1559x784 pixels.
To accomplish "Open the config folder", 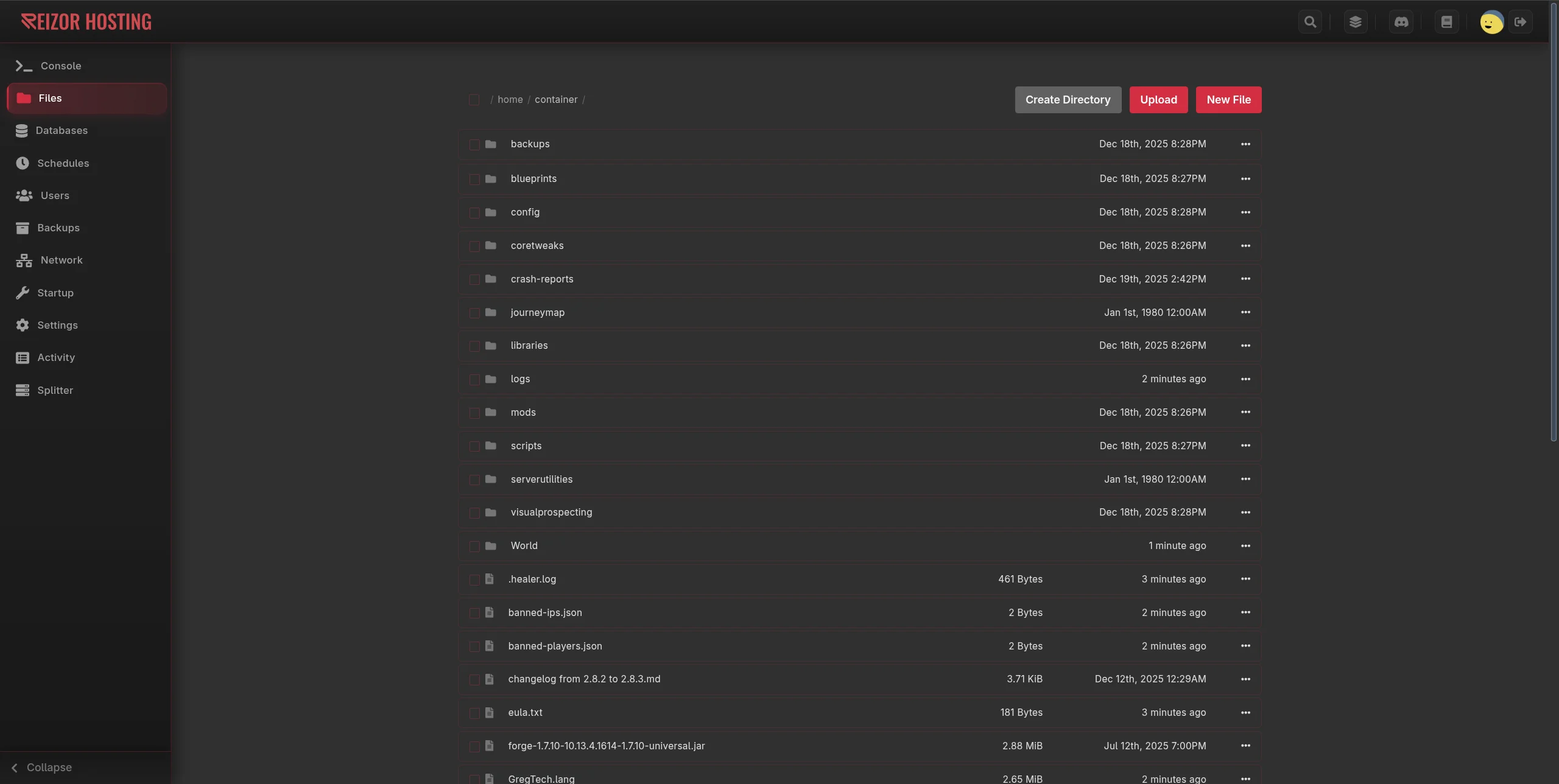I will (x=525, y=212).
